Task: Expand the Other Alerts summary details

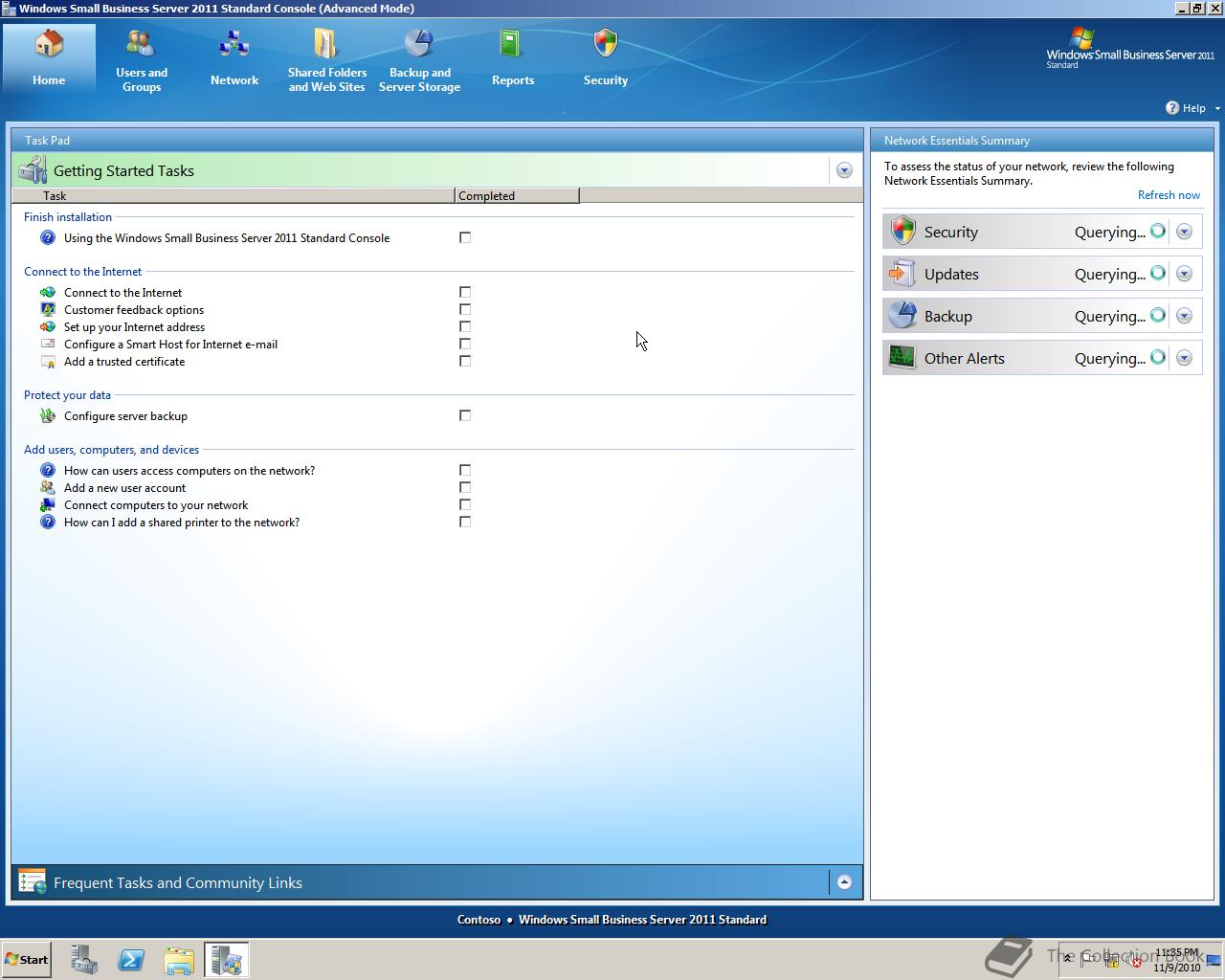Action: [1184, 358]
